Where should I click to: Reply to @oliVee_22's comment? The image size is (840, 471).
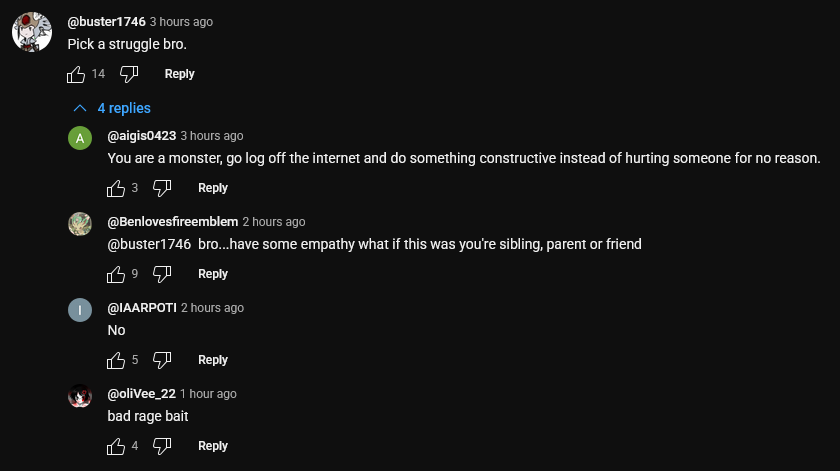click(213, 446)
